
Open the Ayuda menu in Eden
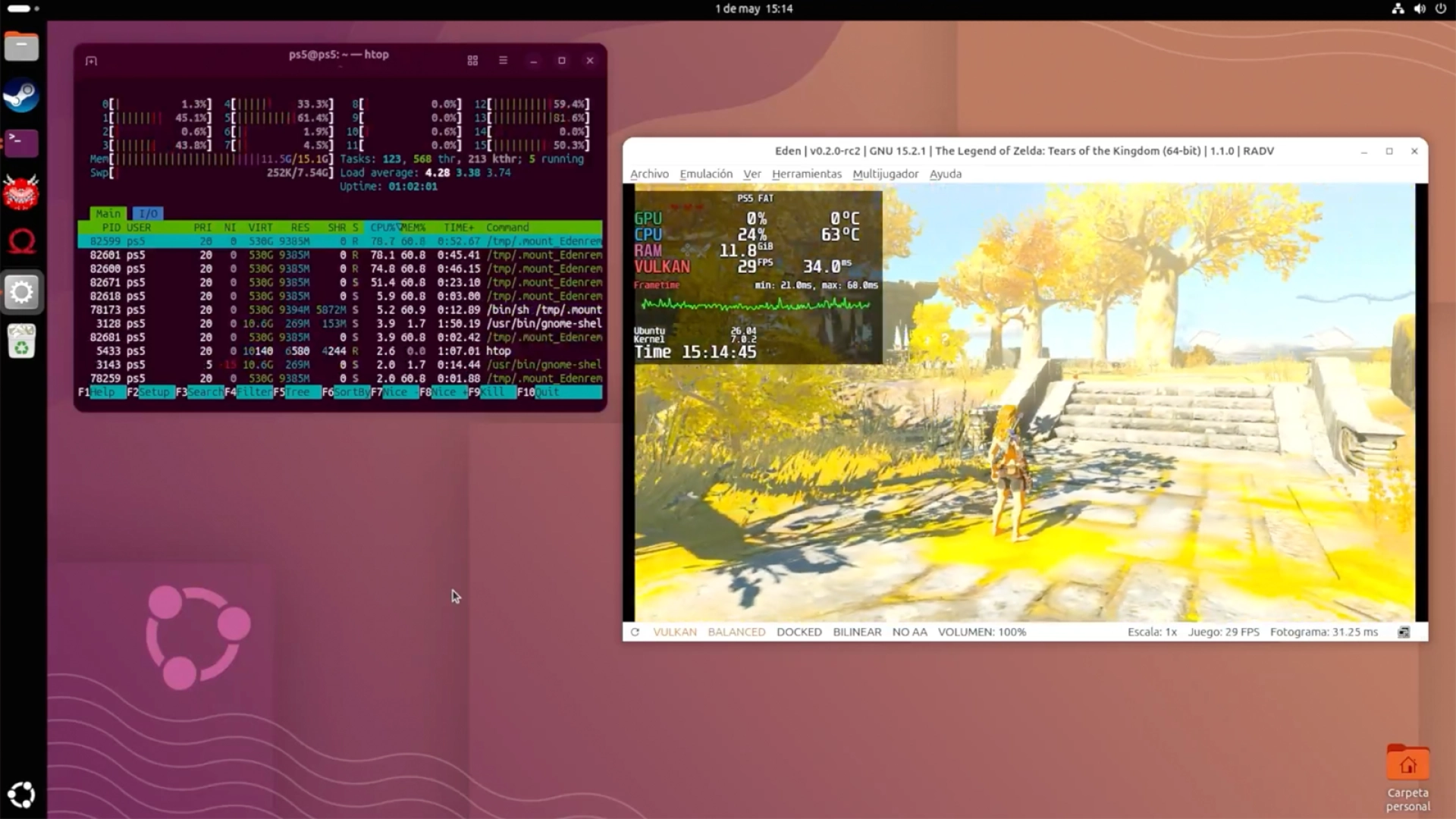[x=946, y=174]
